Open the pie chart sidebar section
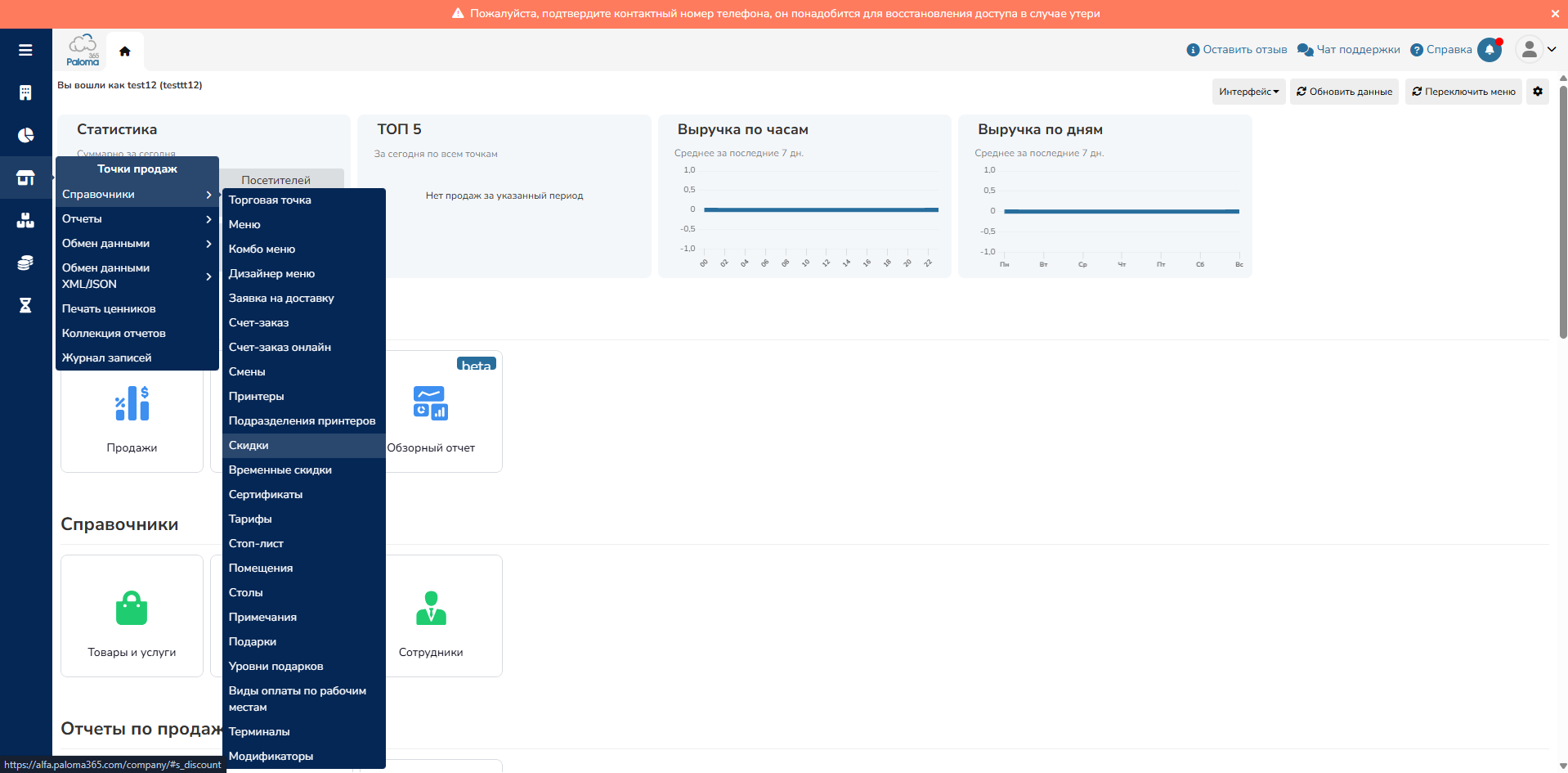 click(x=25, y=135)
